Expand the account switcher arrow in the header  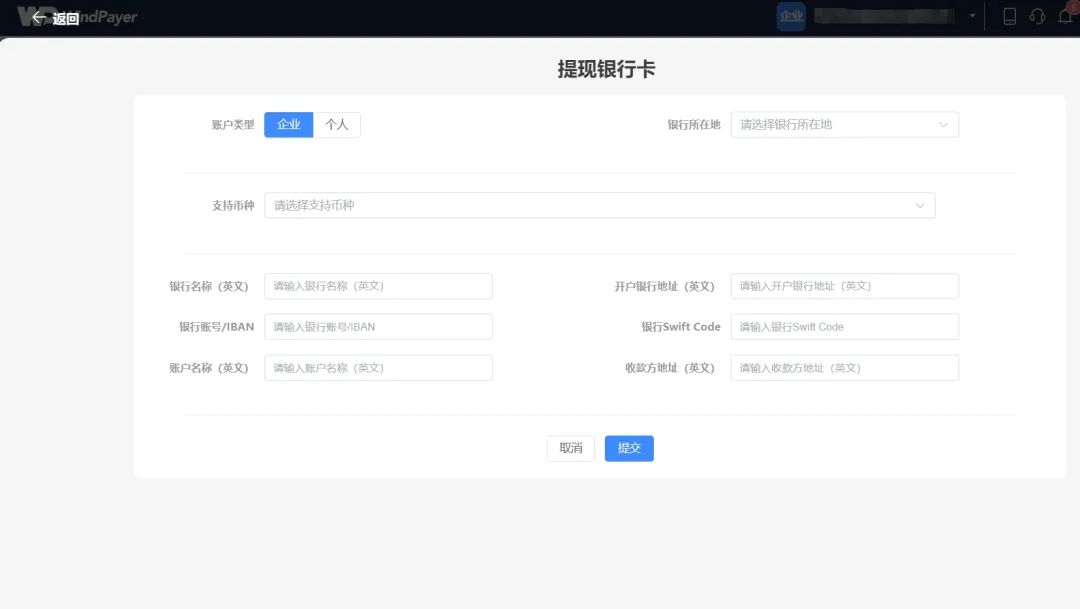pyautogui.click(x=971, y=16)
